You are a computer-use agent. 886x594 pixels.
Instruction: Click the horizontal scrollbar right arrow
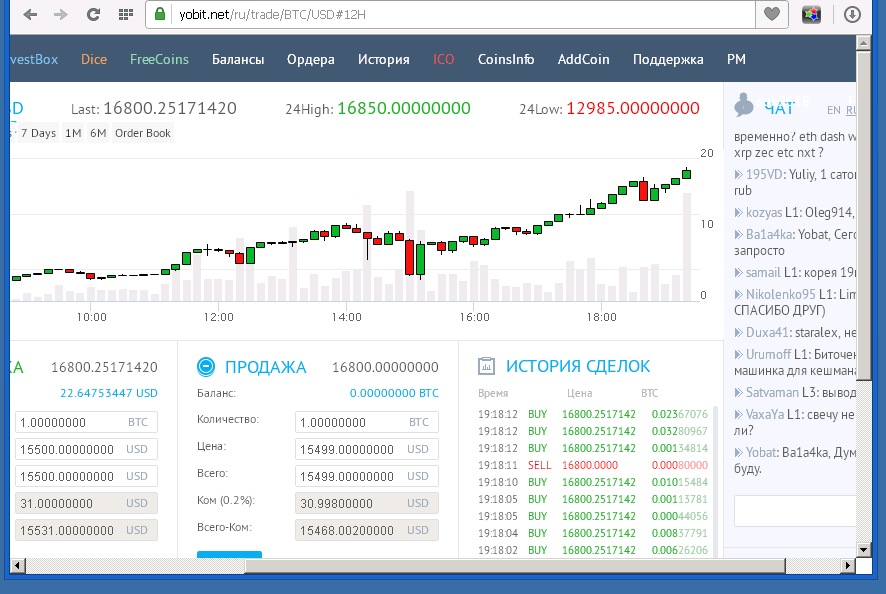[x=848, y=565]
